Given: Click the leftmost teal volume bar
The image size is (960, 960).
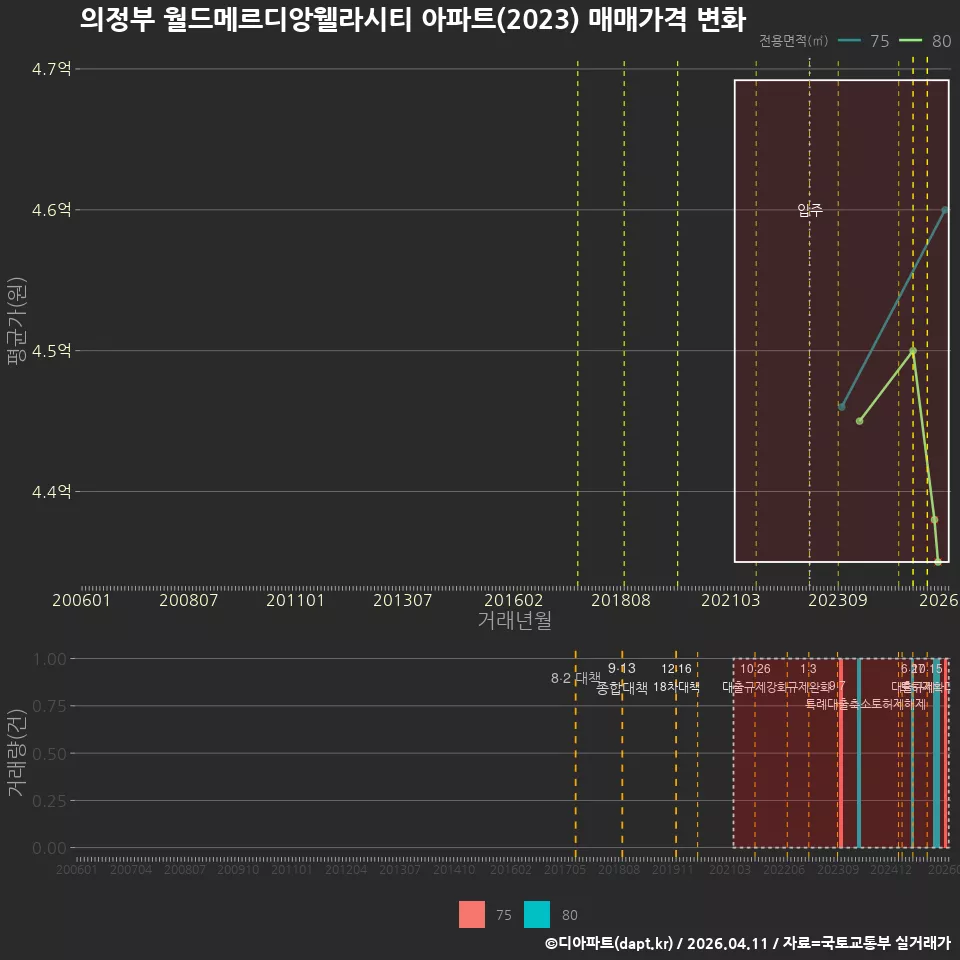Looking at the screenshot, I should [859, 753].
